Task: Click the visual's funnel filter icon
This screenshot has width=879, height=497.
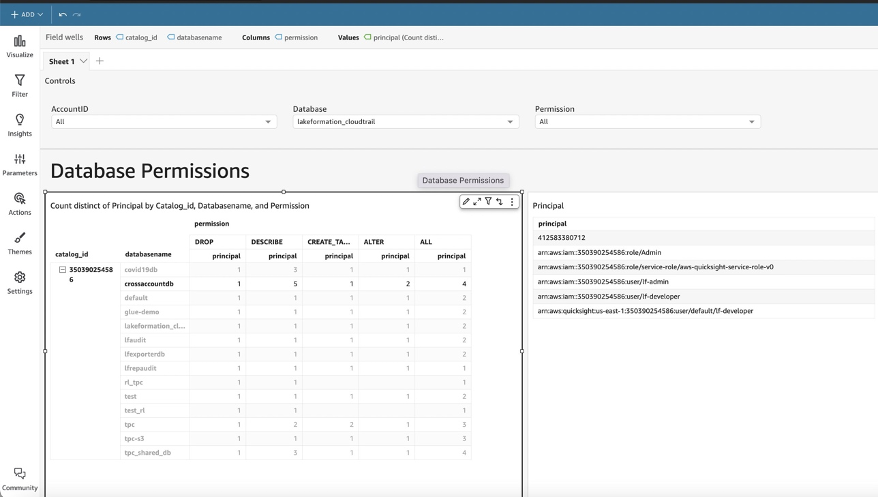Action: (488, 202)
